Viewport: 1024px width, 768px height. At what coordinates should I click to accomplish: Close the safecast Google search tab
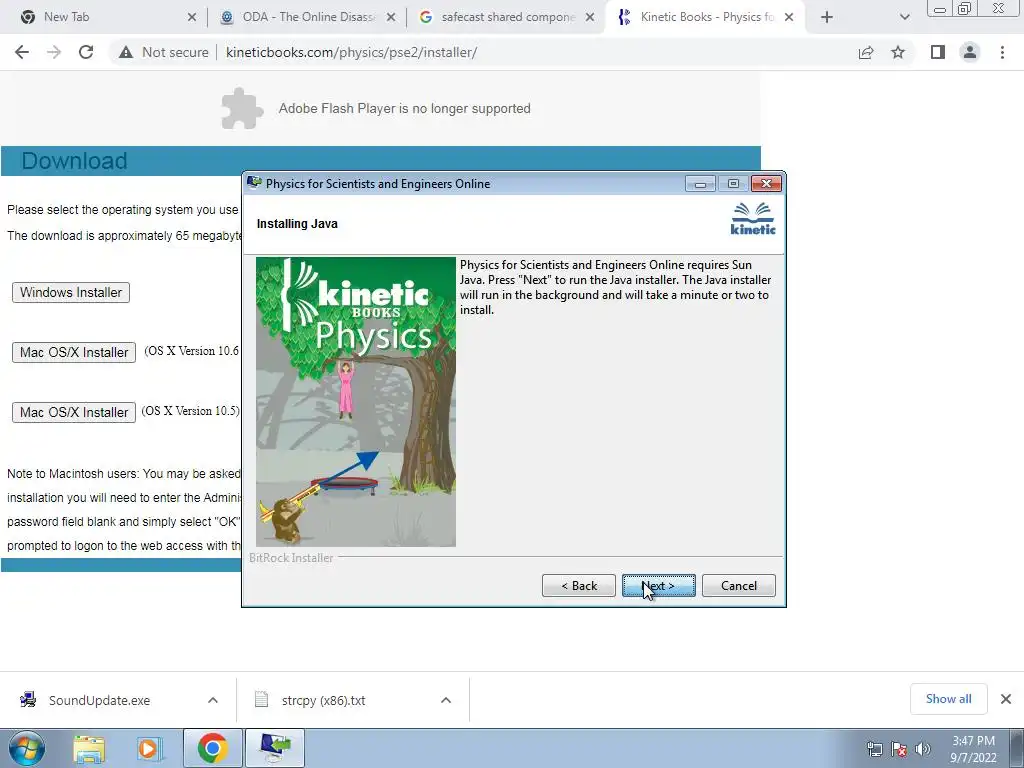590,17
